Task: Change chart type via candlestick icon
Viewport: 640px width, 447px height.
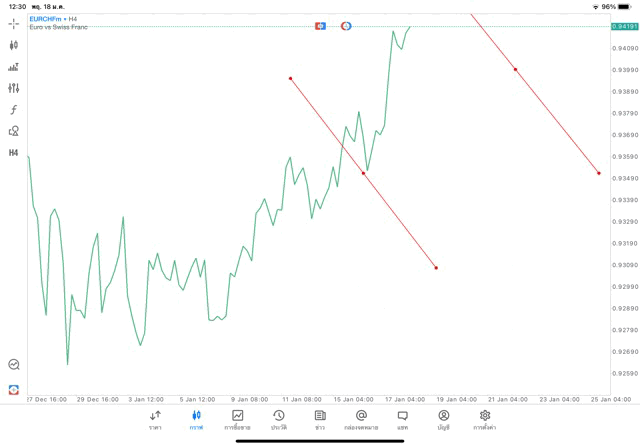Action: tap(14, 45)
